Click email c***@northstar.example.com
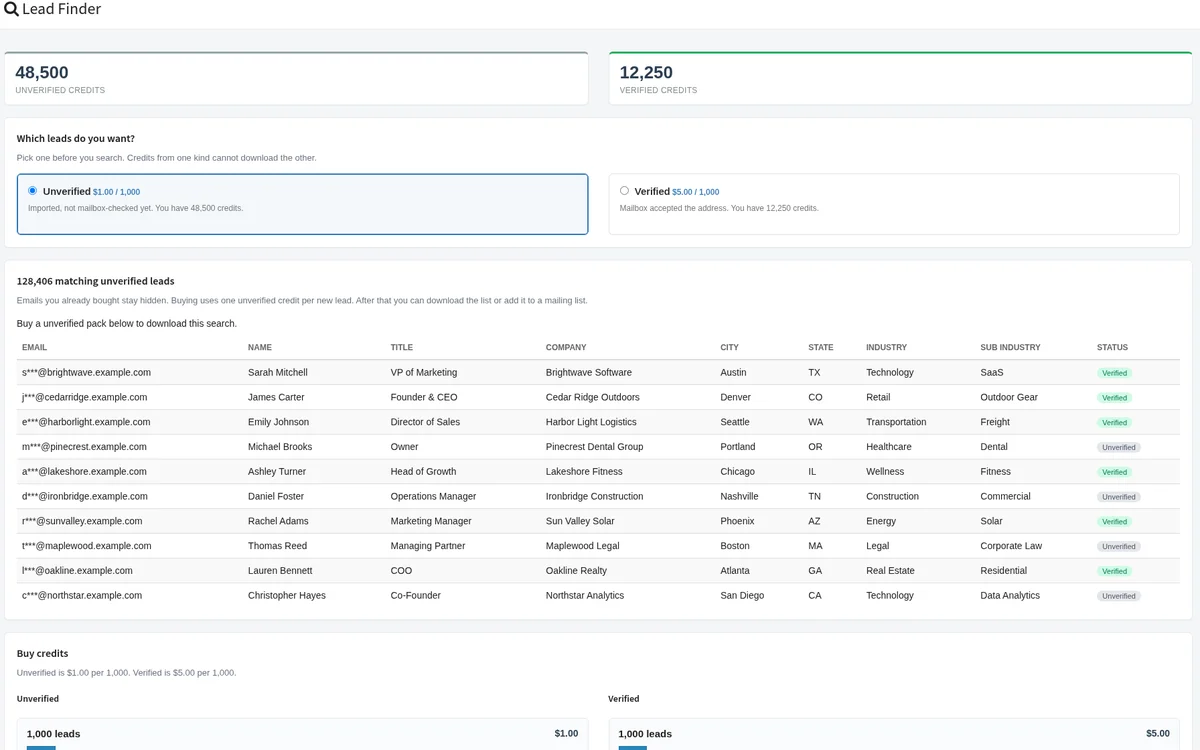Viewport: 1200px width, 750px height. coord(82,595)
